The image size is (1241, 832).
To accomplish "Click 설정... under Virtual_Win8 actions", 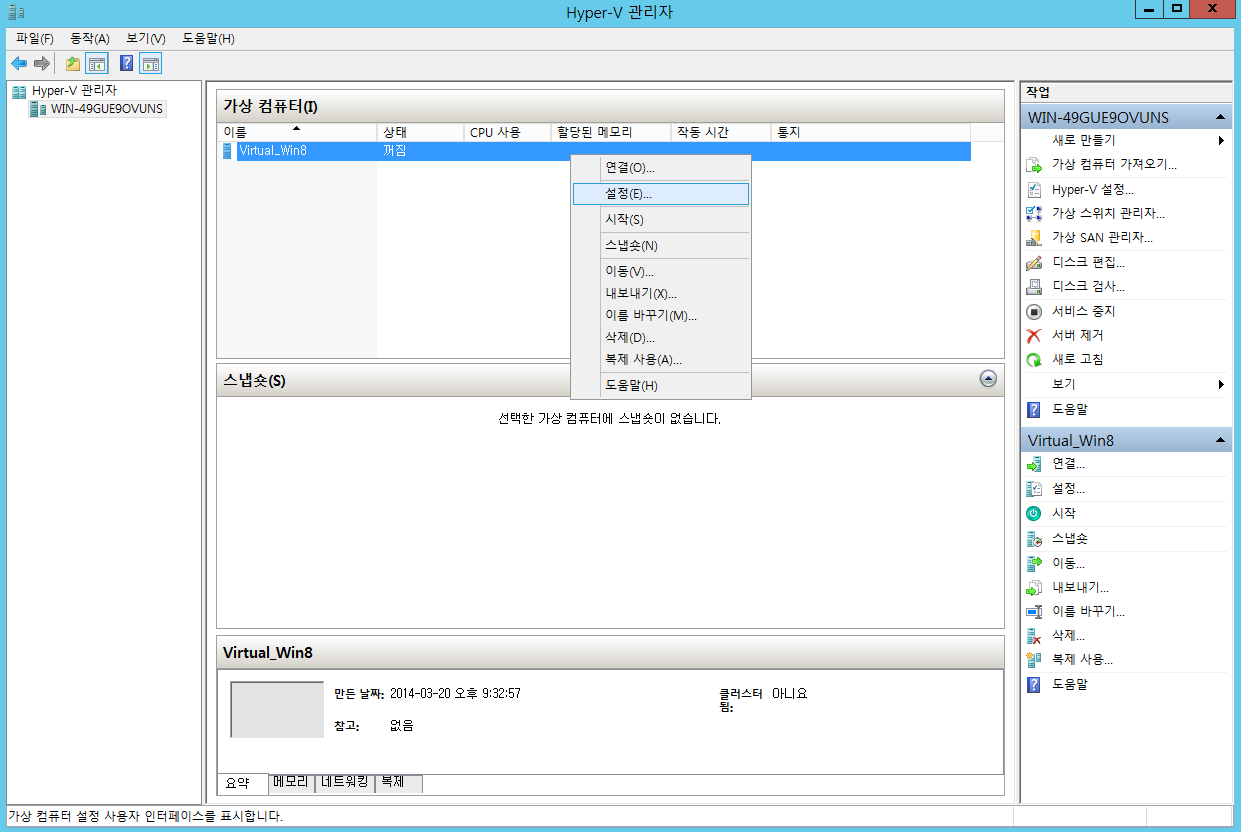I will coord(1126,489).
